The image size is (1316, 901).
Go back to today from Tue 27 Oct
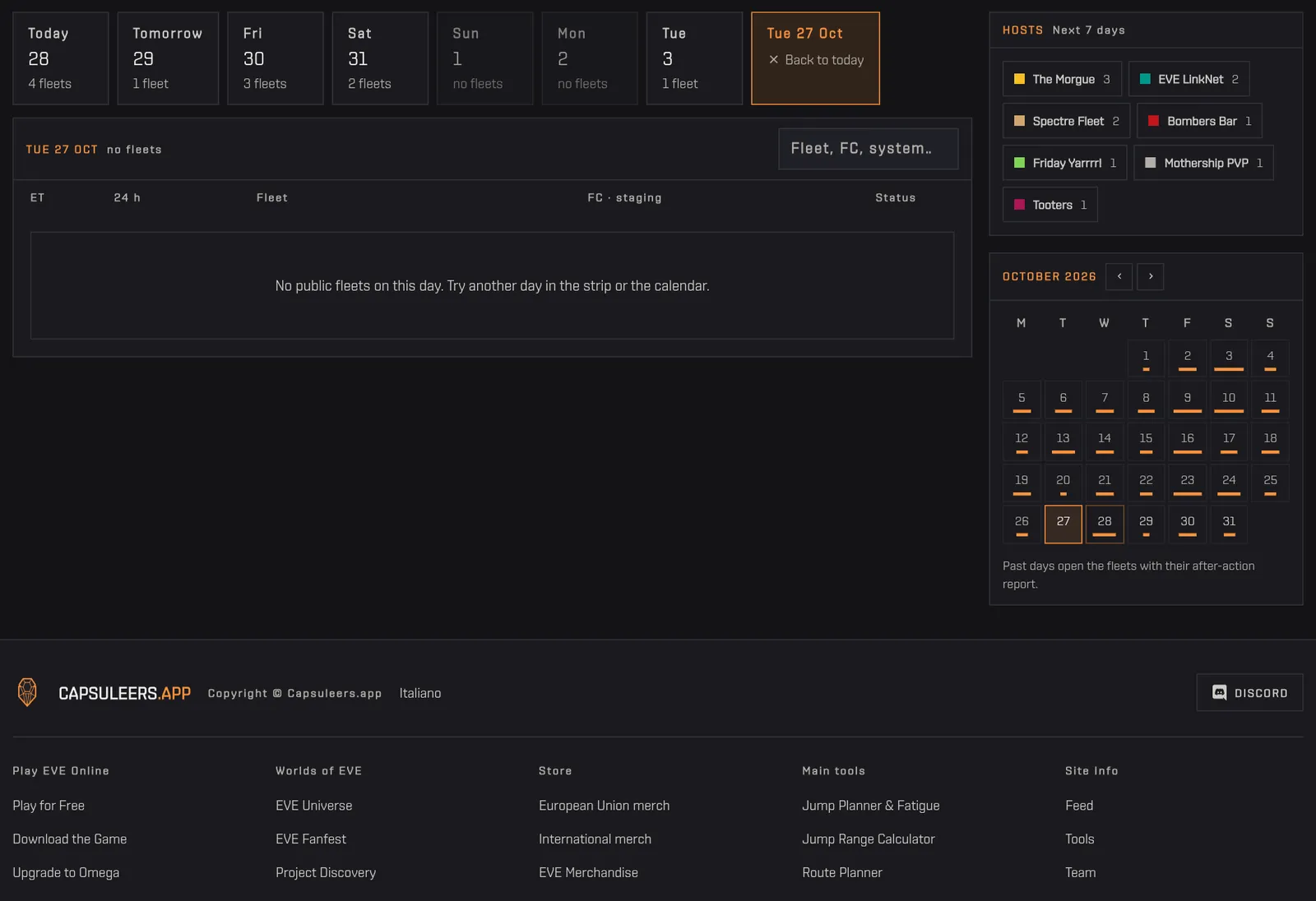[815, 60]
